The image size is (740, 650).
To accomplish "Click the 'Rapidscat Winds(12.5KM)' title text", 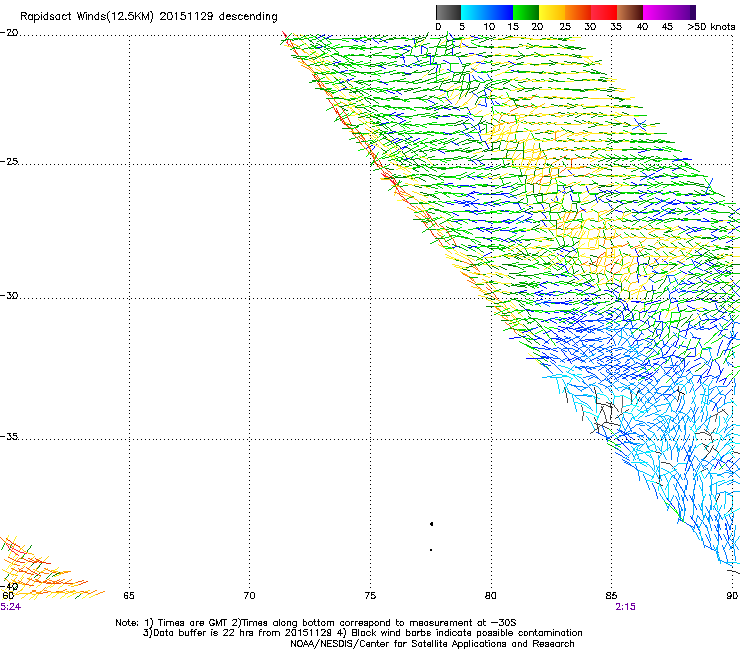I will tap(87, 17).
